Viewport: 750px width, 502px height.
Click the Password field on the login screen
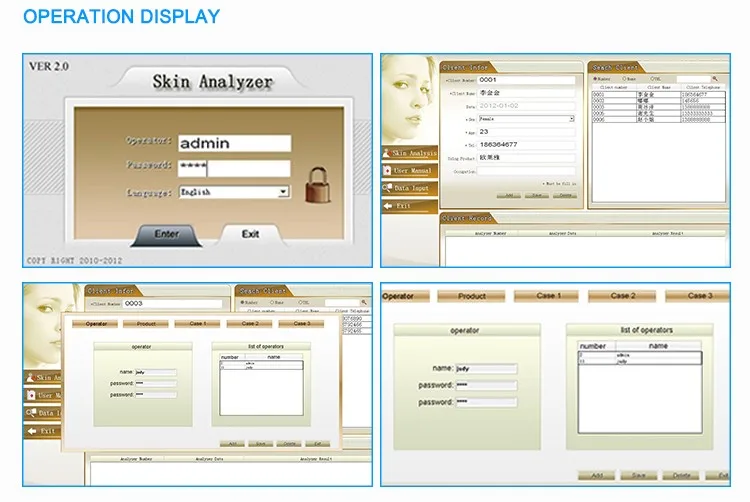234,168
